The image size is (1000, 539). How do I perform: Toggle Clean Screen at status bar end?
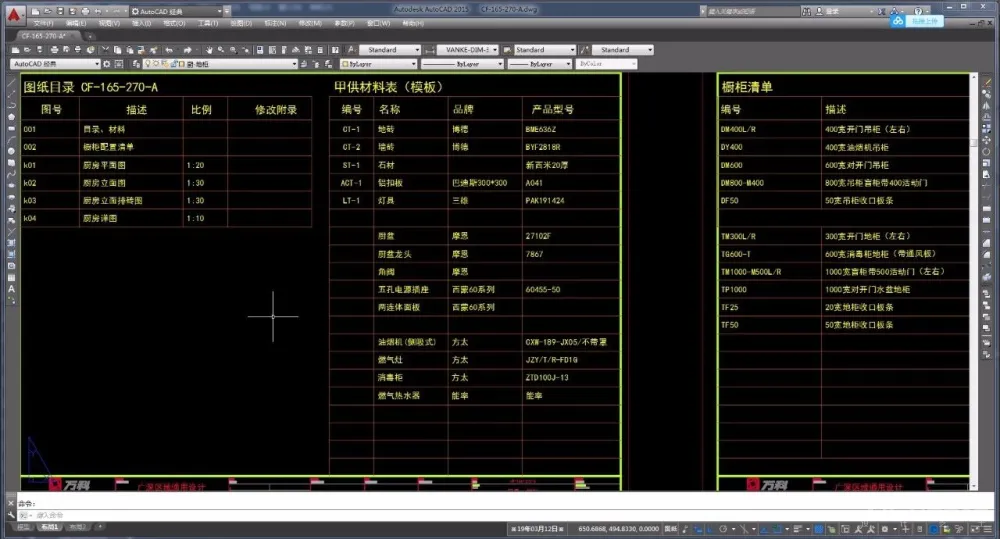976,529
